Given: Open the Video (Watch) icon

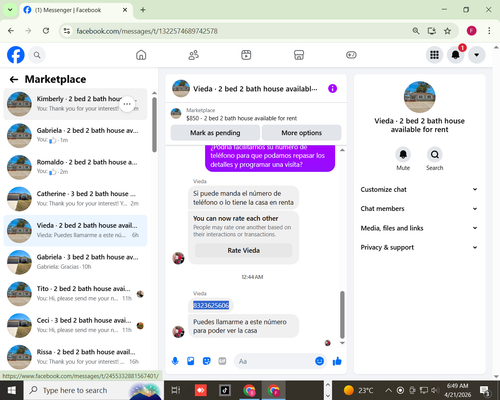Looking at the screenshot, I should point(246,55).
